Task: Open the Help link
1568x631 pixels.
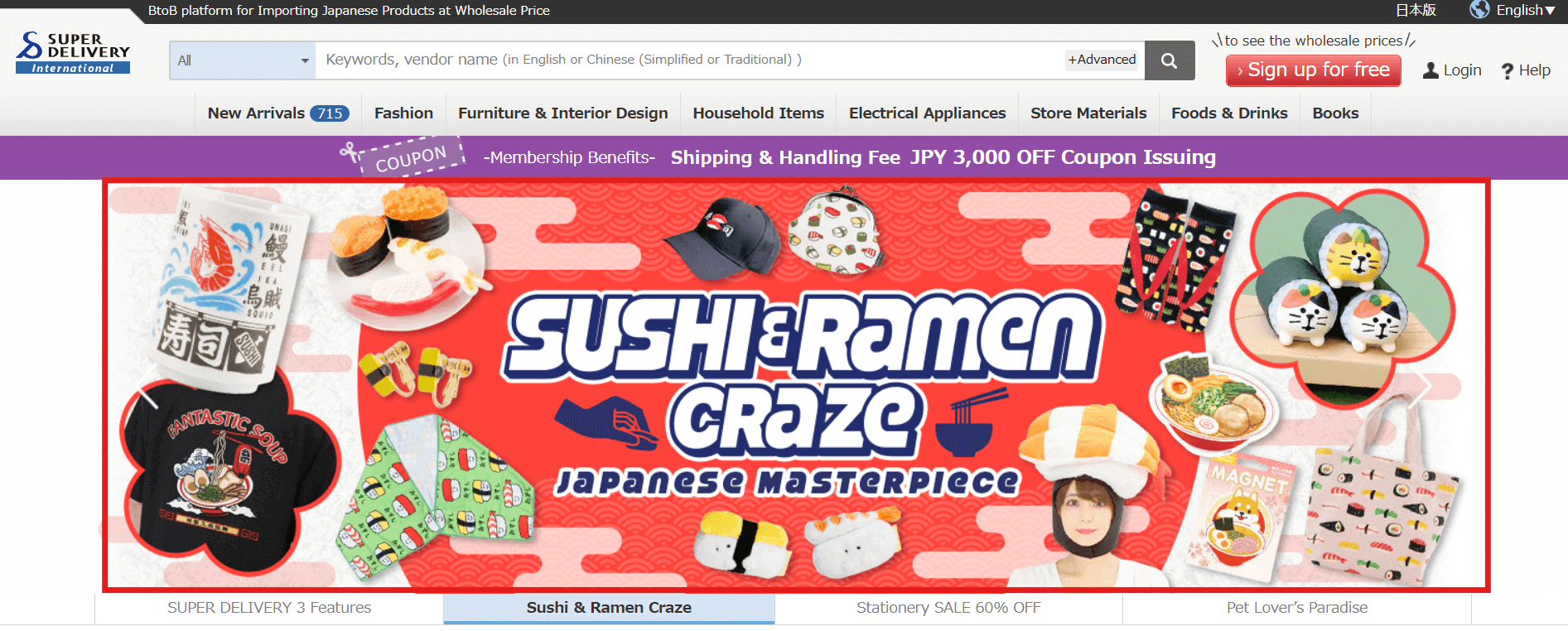Action: pos(1534,70)
